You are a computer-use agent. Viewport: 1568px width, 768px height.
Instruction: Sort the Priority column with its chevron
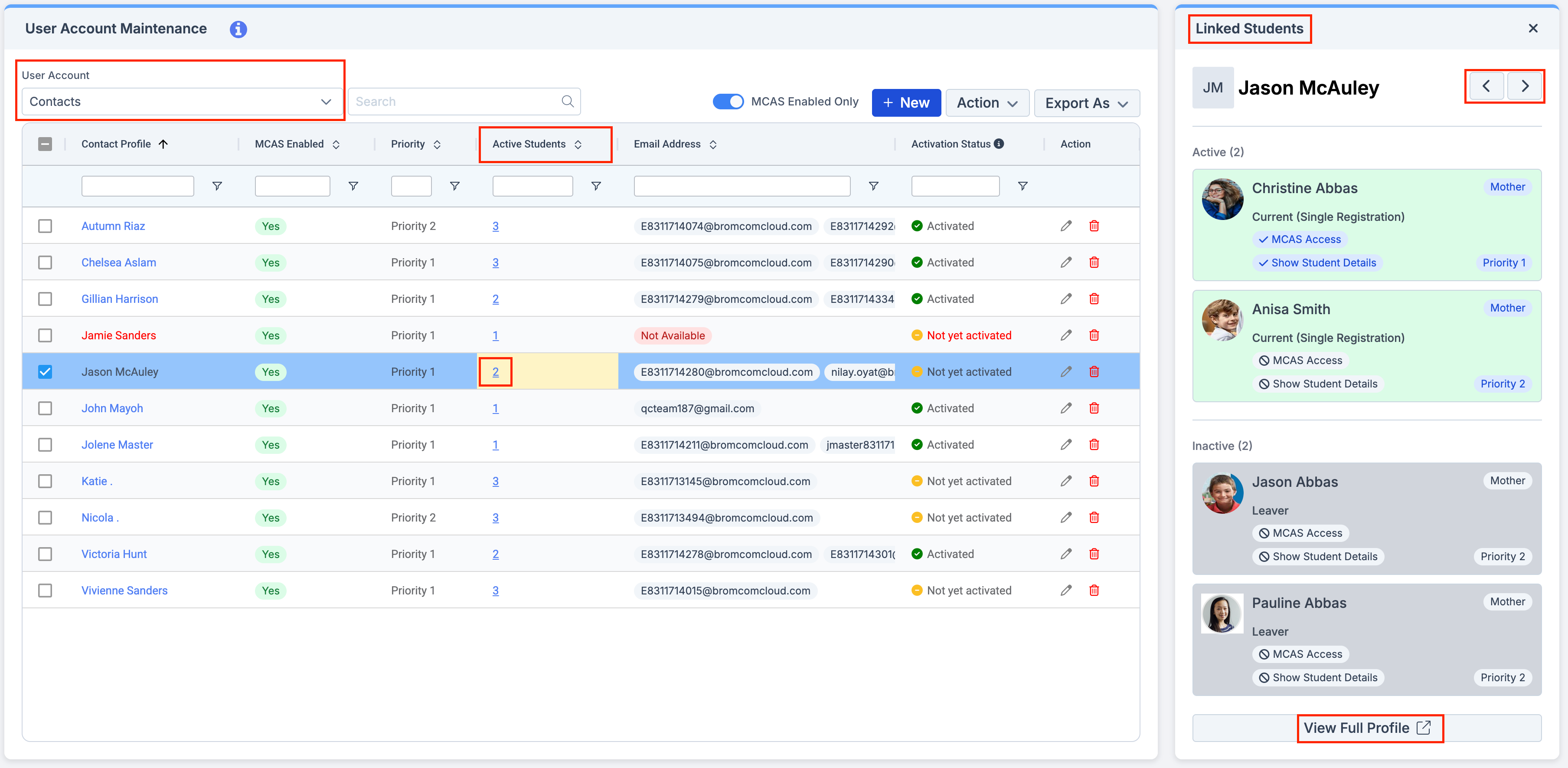point(437,144)
